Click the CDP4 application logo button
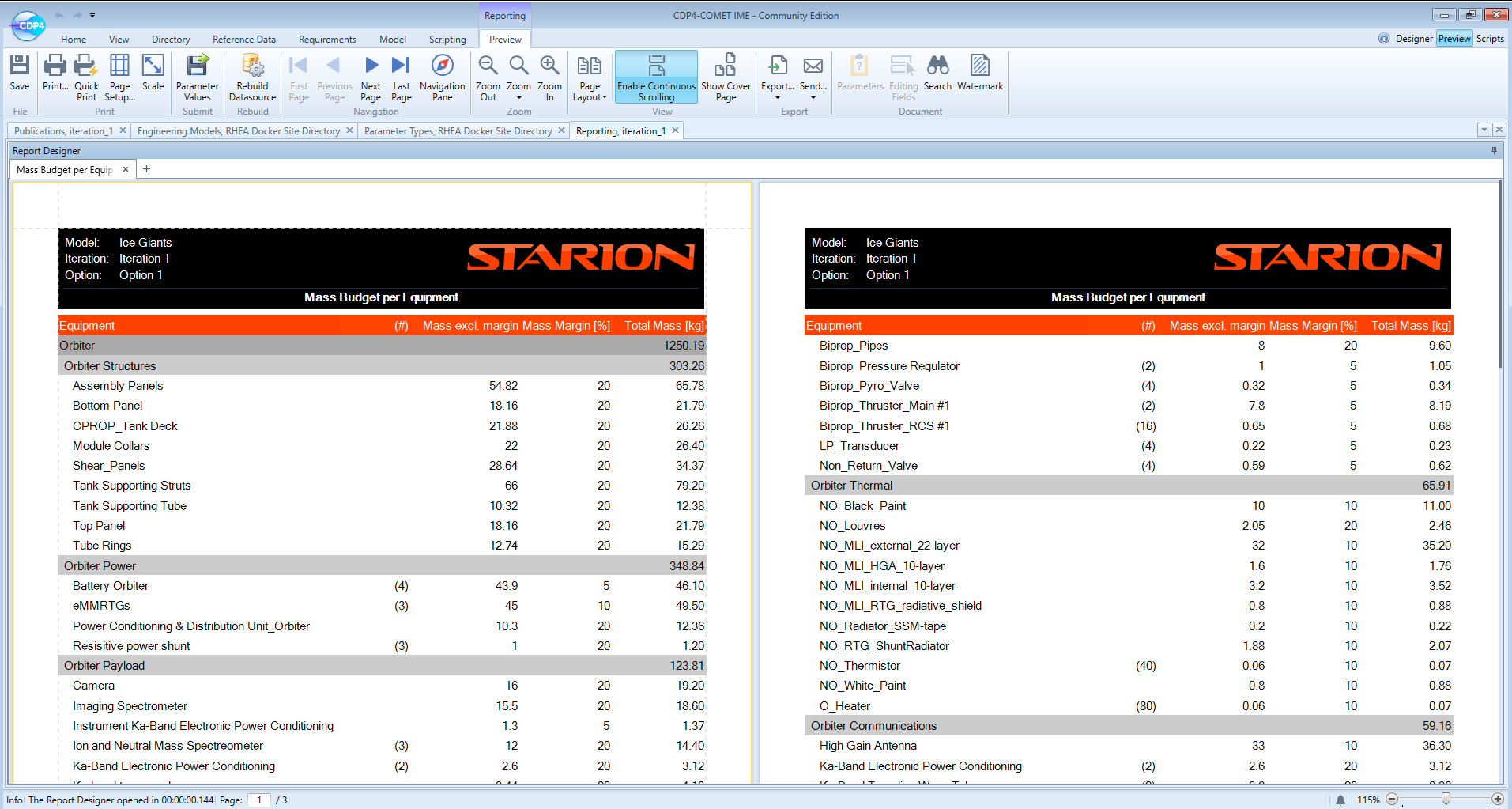1512x809 pixels. 29,26
